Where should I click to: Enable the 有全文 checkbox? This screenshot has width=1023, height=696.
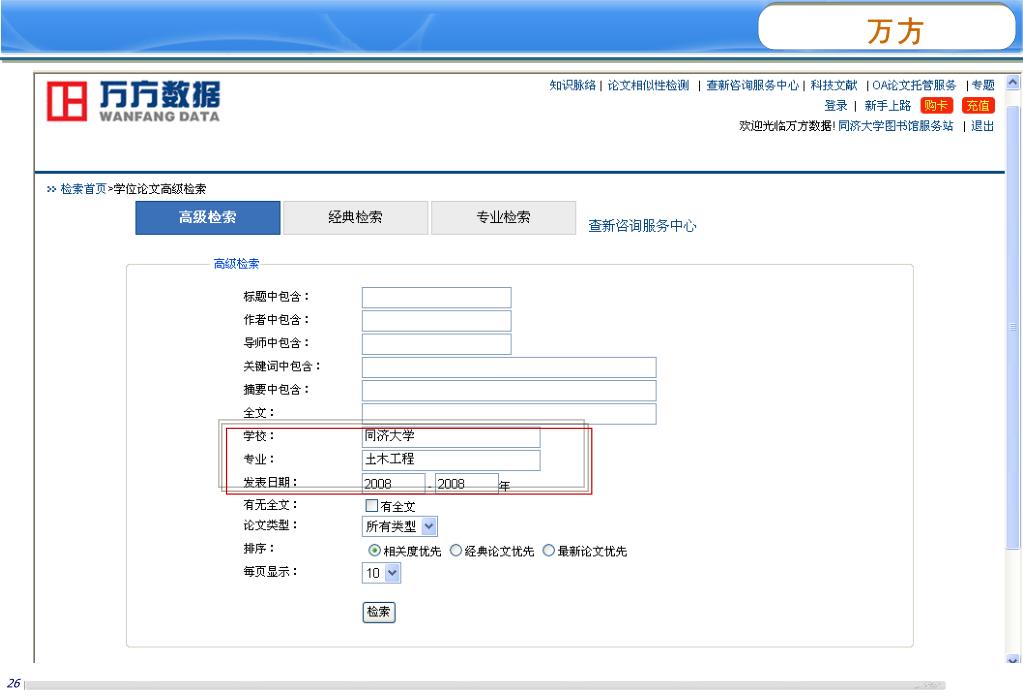coord(372,506)
